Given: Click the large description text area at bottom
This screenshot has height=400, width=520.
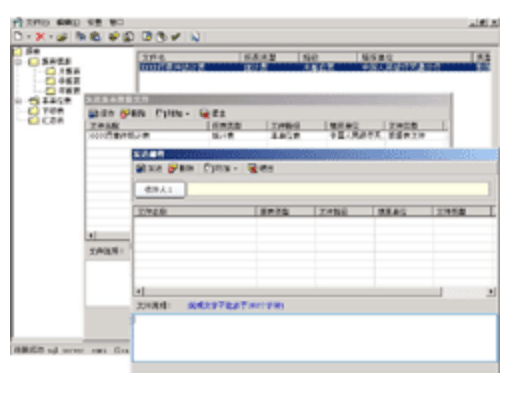Looking at the screenshot, I should pos(315,338).
